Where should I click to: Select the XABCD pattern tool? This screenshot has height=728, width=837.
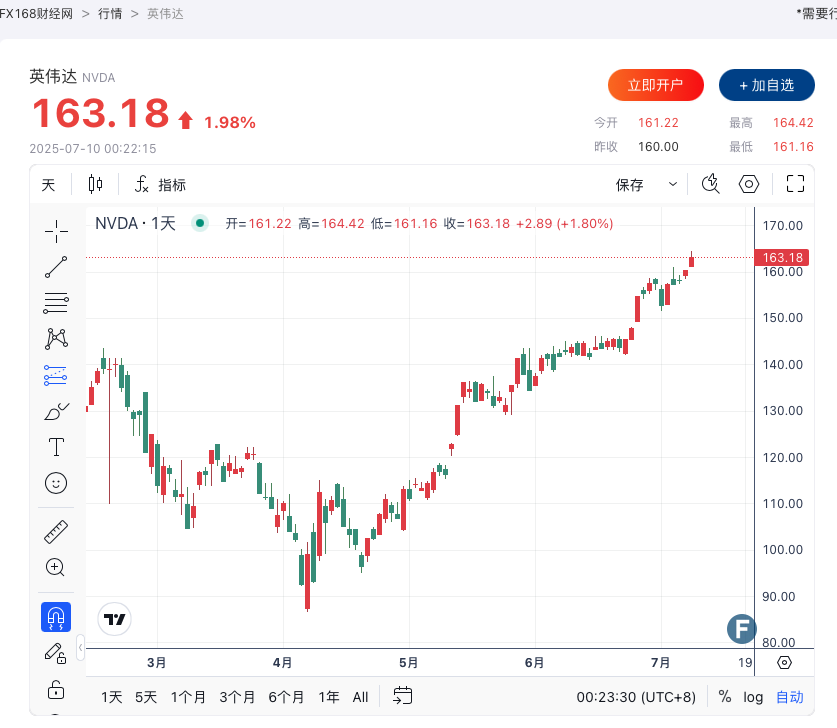pyautogui.click(x=56, y=339)
